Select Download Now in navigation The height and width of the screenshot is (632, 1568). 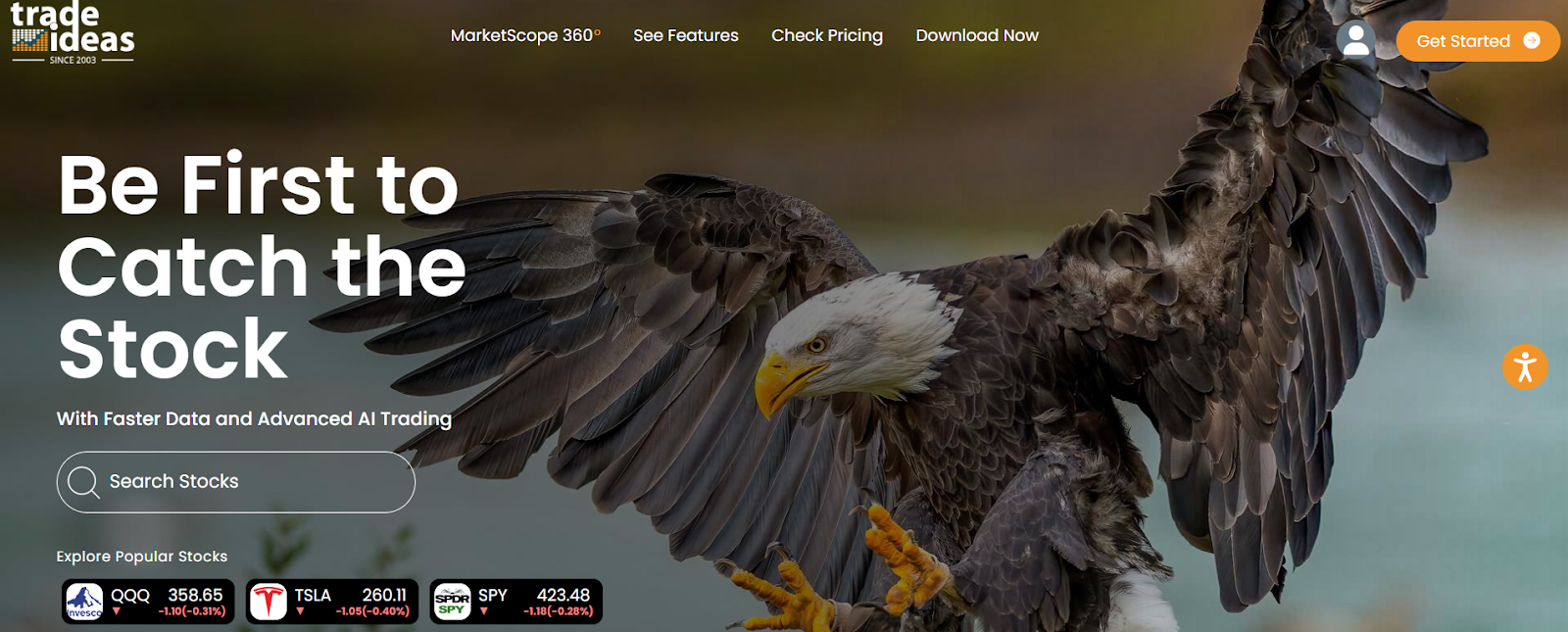(x=977, y=35)
